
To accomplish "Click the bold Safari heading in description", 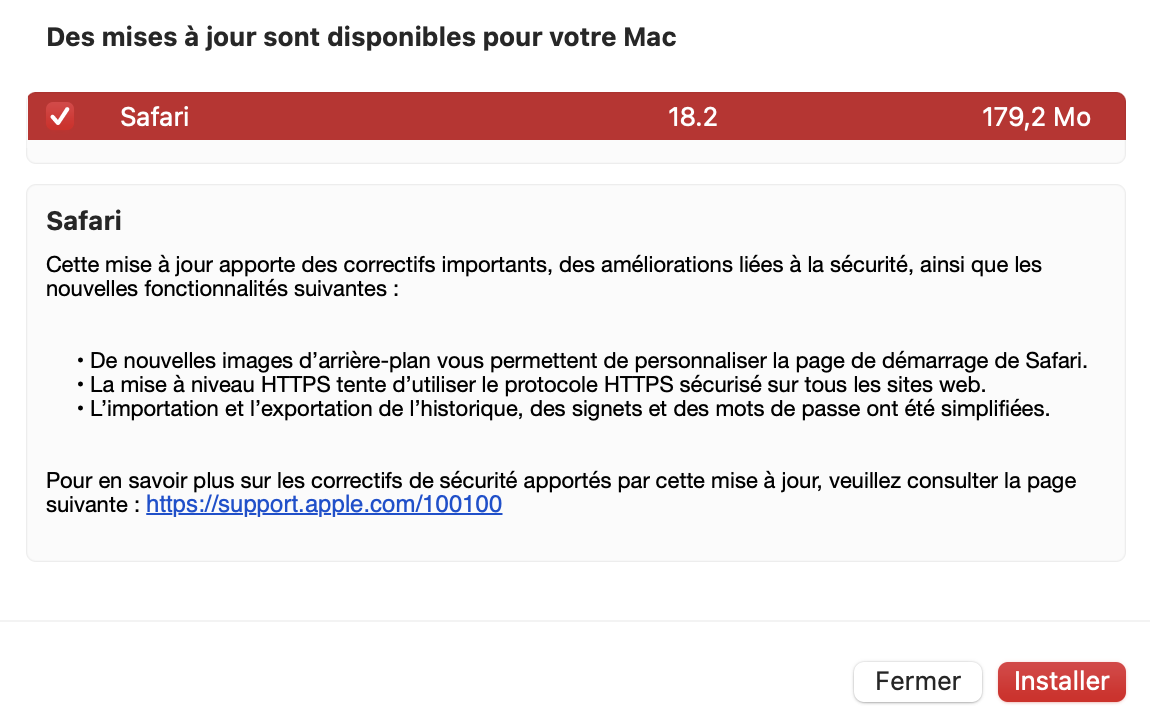I will point(84,220).
